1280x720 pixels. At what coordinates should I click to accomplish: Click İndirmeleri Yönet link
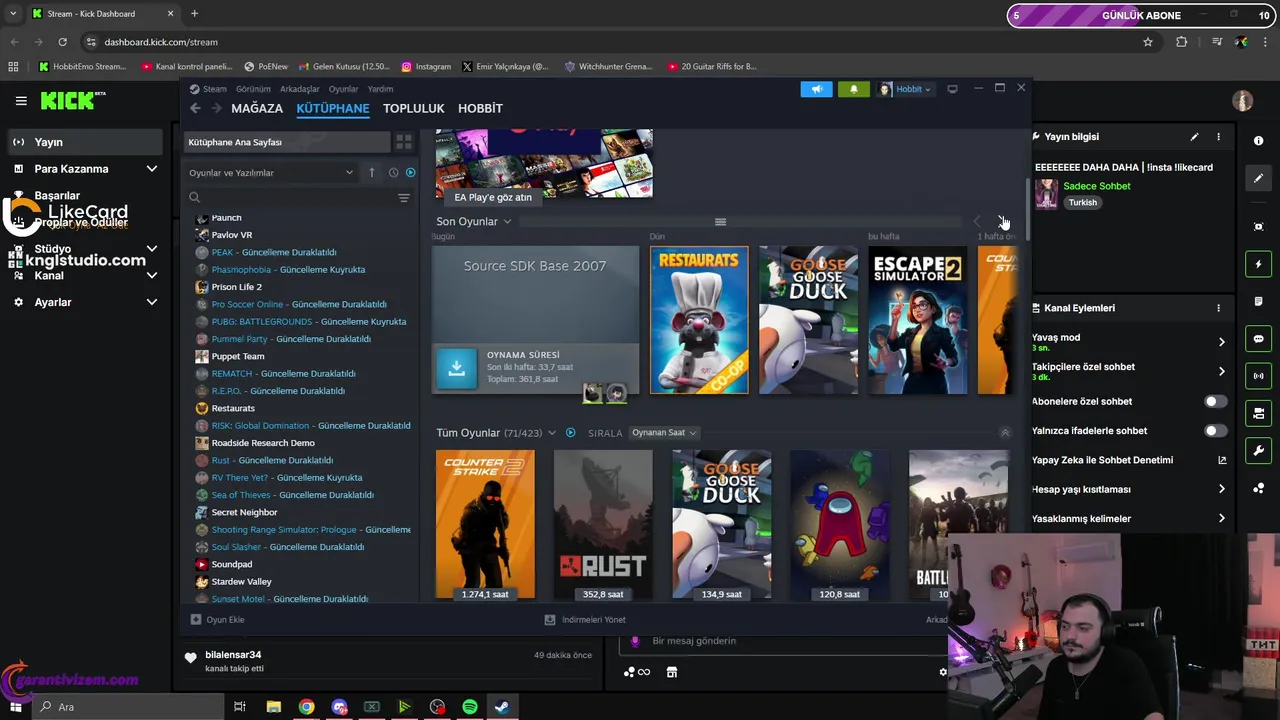(x=585, y=620)
